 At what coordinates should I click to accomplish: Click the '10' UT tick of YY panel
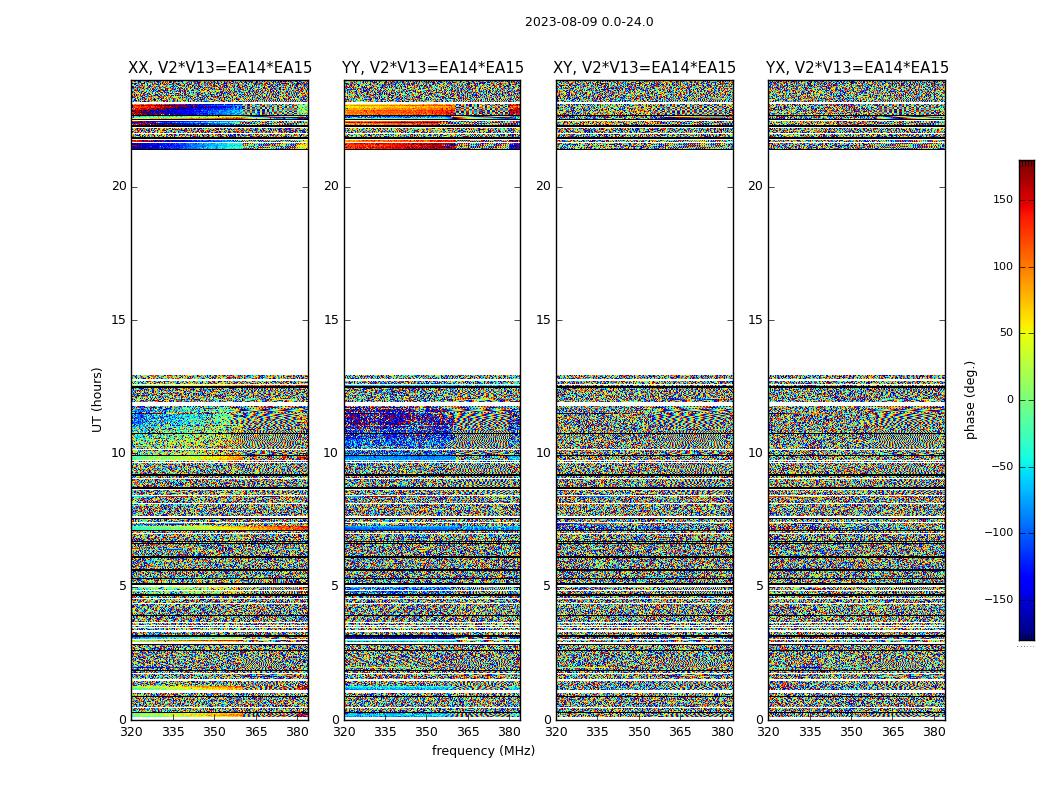click(331, 453)
